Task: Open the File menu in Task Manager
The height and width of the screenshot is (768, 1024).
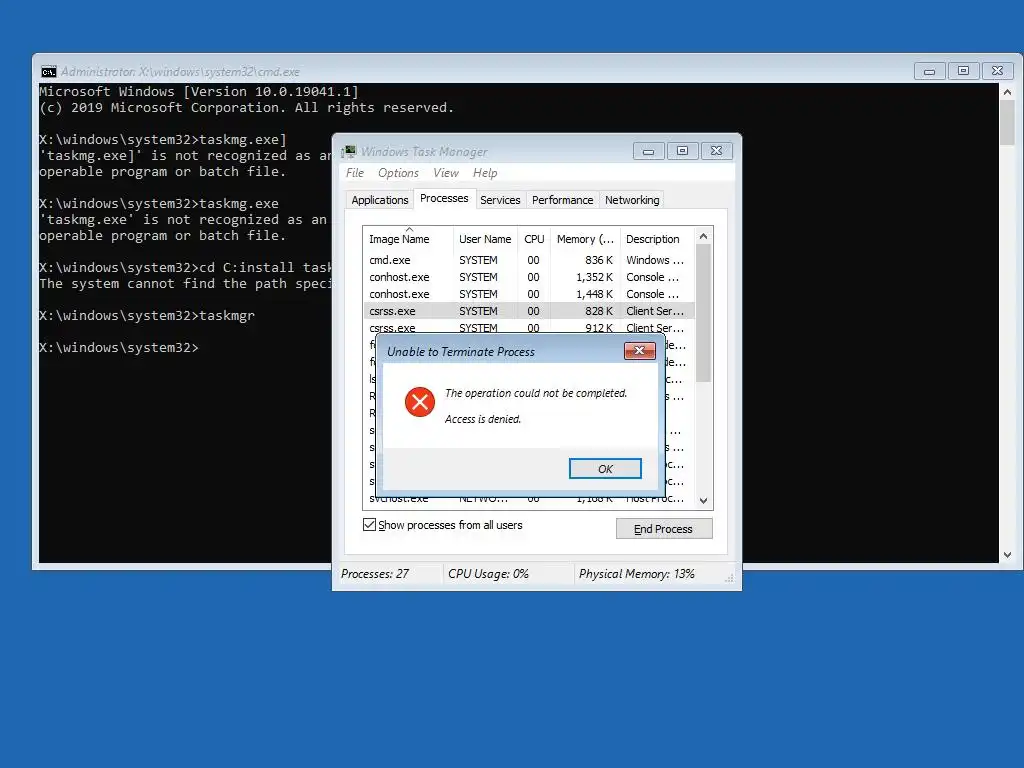Action: pos(355,172)
